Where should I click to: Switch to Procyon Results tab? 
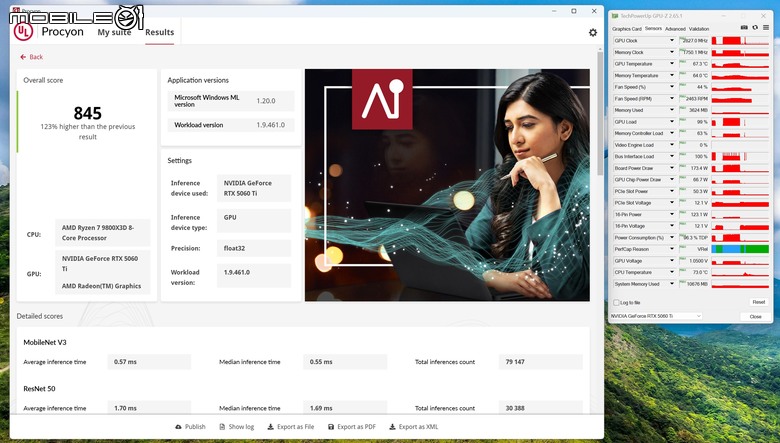click(x=160, y=32)
